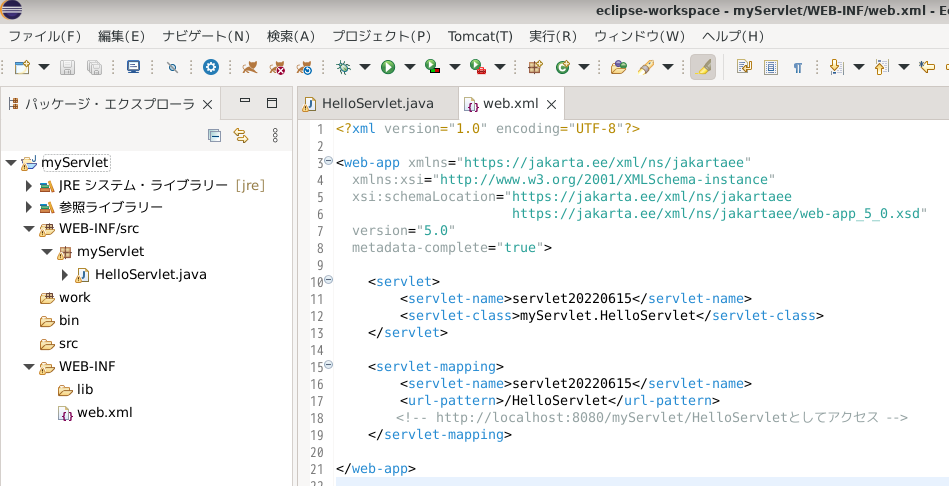Click the Collapse All icon in explorer
949x486 pixels.
(214, 136)
